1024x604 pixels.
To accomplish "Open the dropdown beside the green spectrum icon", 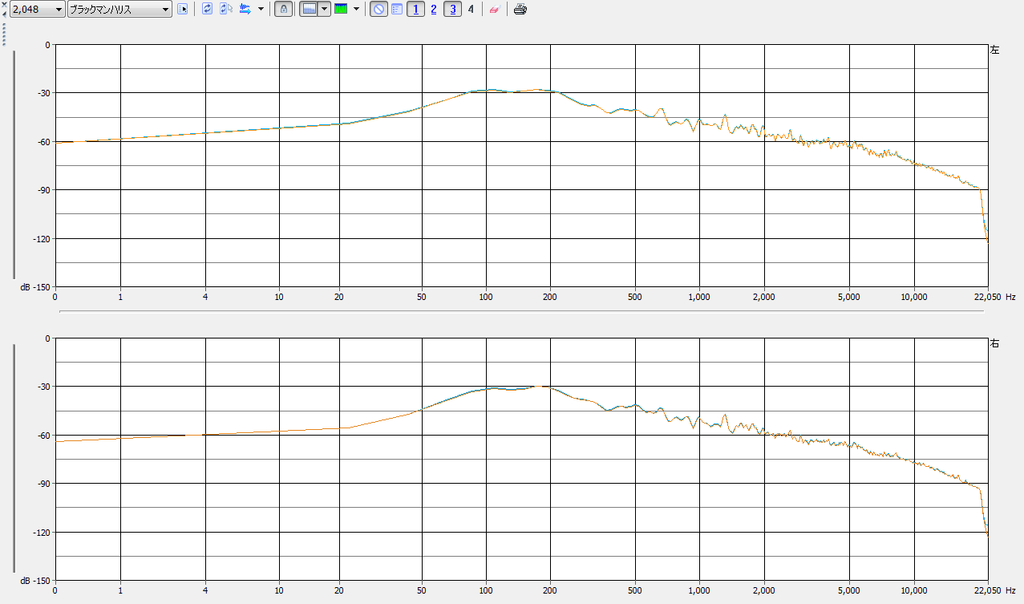I will 356,9.
